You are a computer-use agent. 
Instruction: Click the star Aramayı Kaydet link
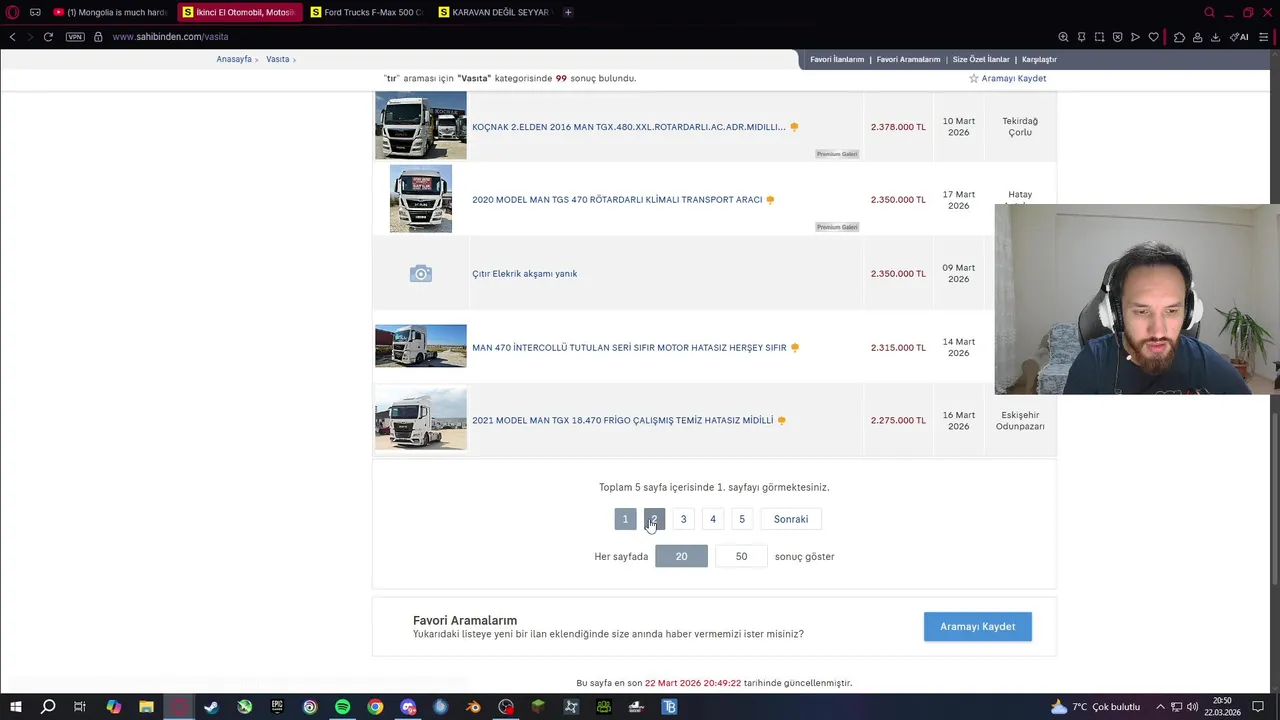coord(1007,78)
